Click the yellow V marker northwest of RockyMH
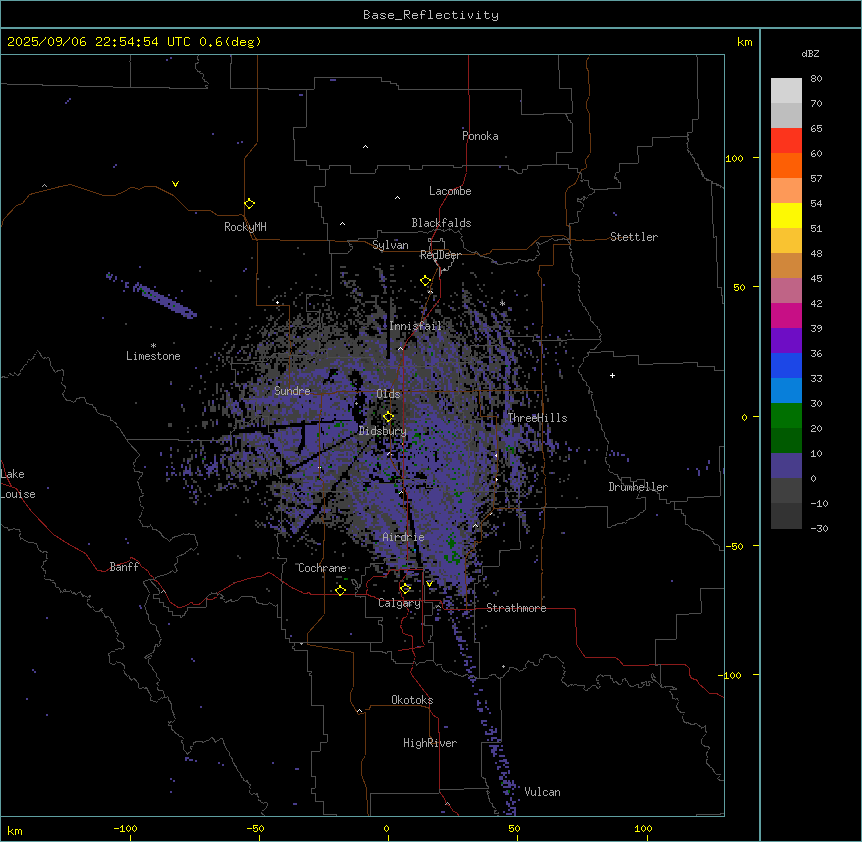Screen dimensions: 862x842 point(175,184)
